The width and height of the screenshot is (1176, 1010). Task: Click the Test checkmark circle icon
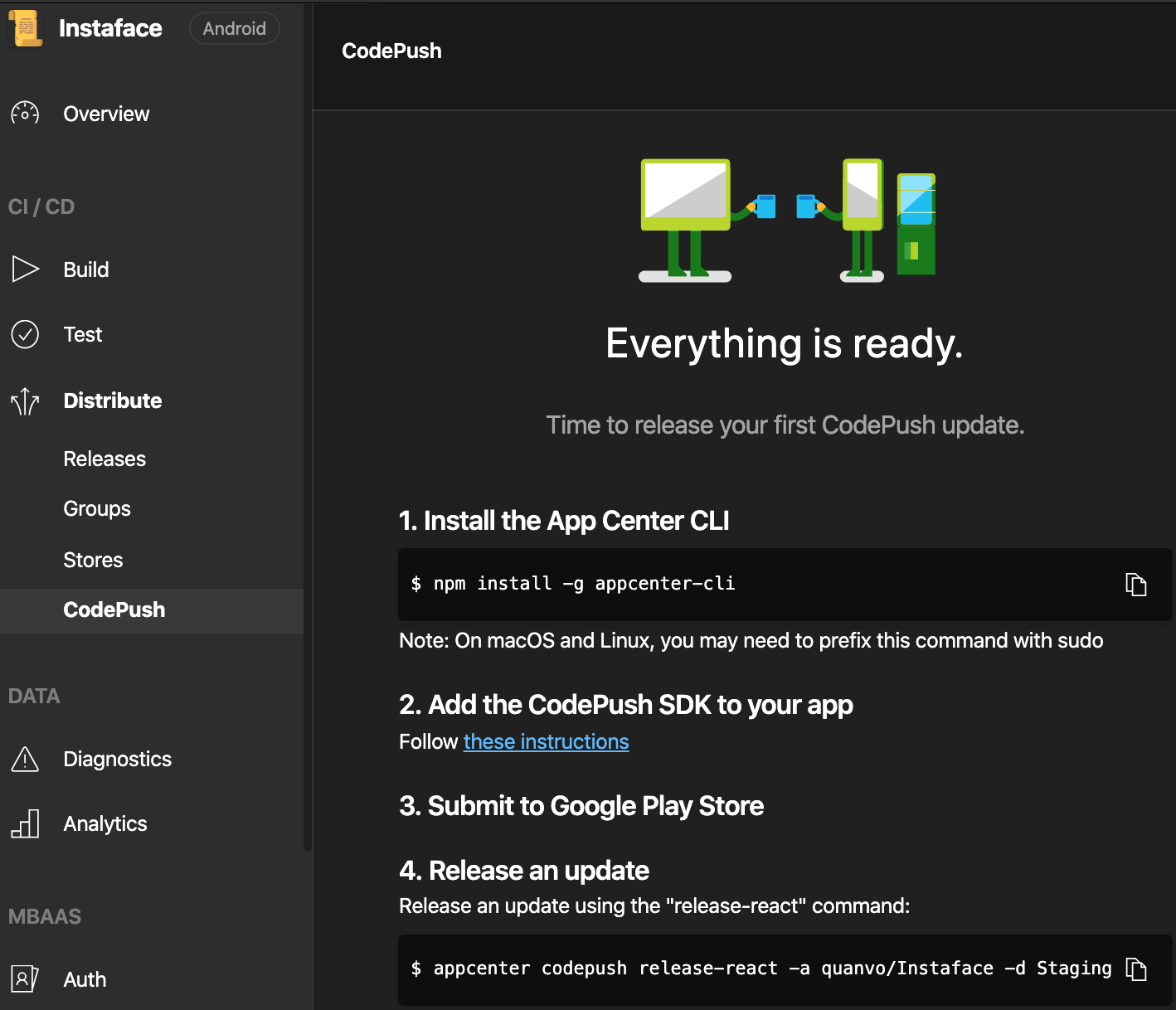click(x=25, y=334)
